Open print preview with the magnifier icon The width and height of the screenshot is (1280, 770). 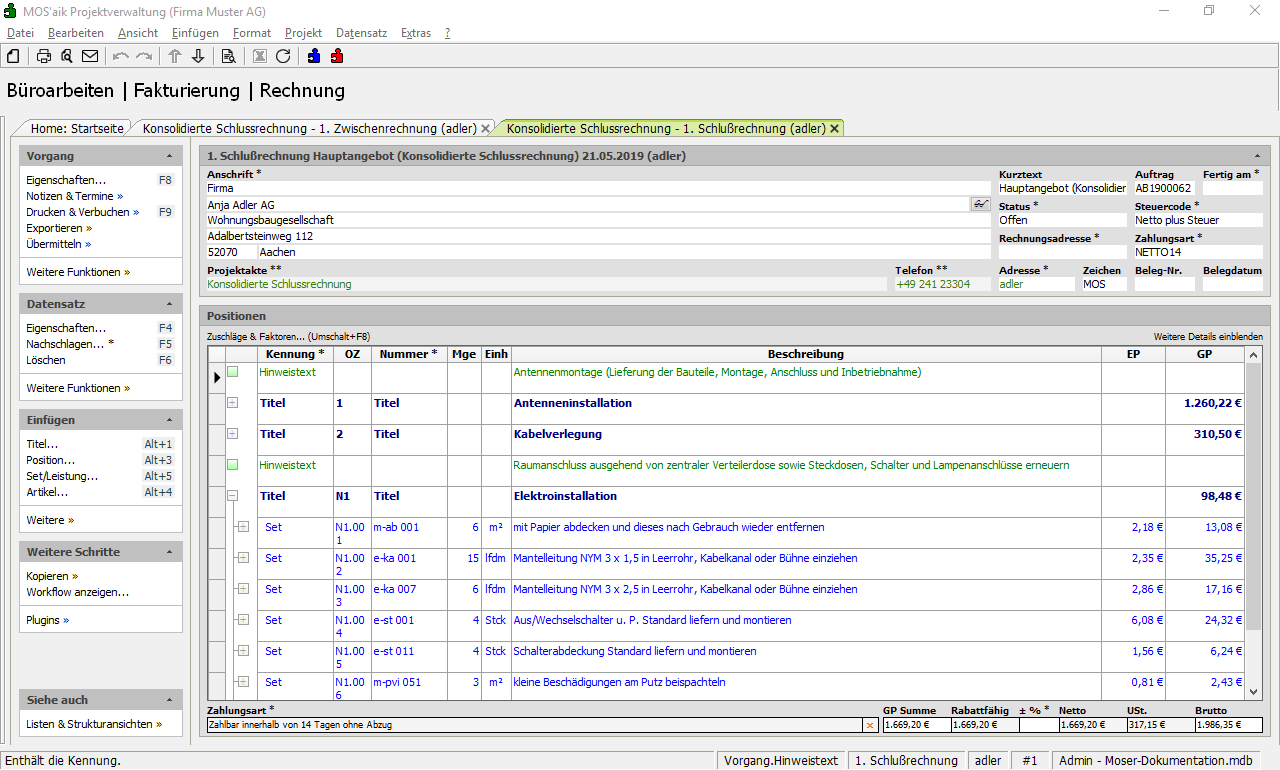coord(67,56)
